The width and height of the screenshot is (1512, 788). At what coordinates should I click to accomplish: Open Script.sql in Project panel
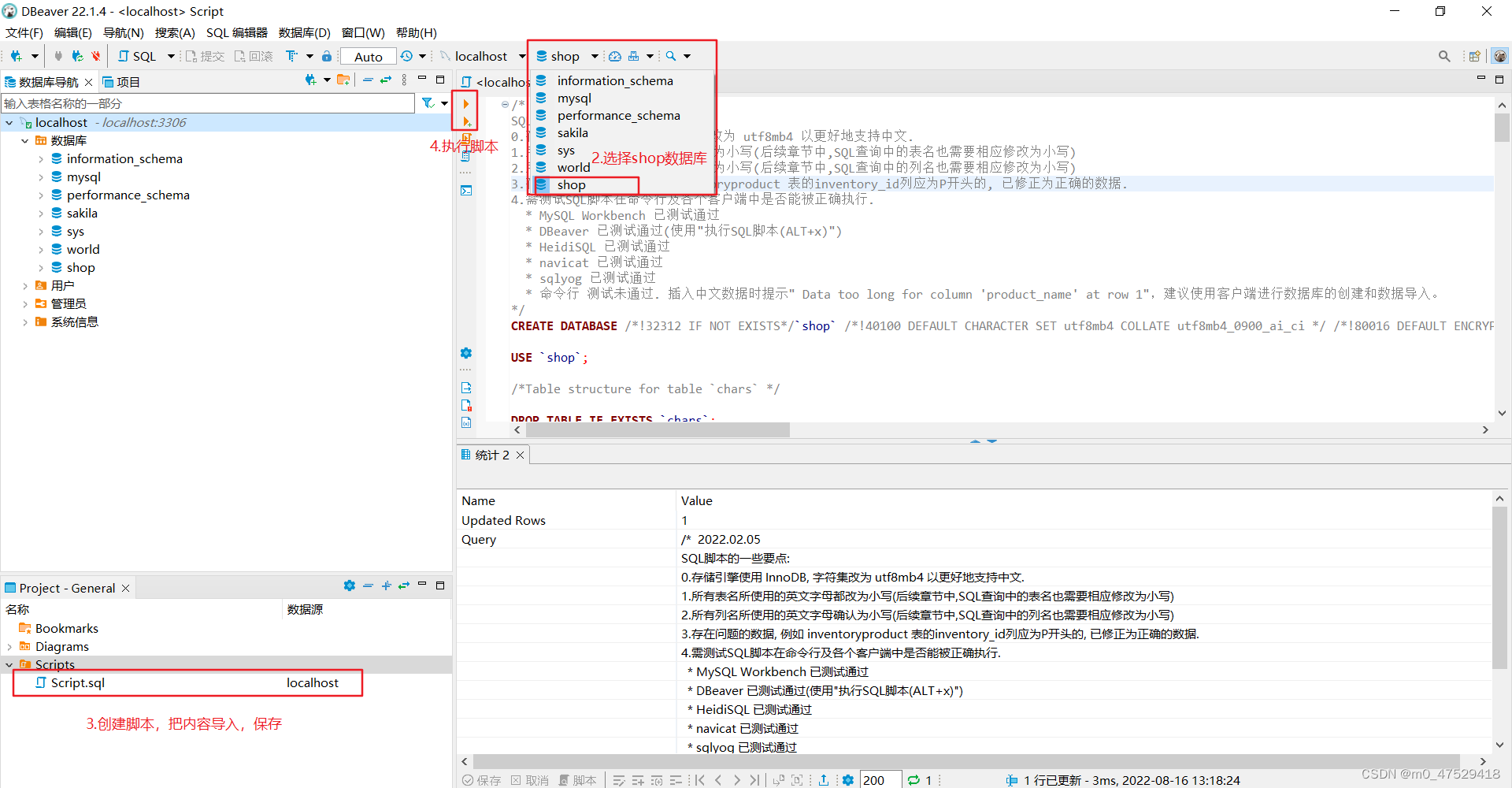[77, 683]
